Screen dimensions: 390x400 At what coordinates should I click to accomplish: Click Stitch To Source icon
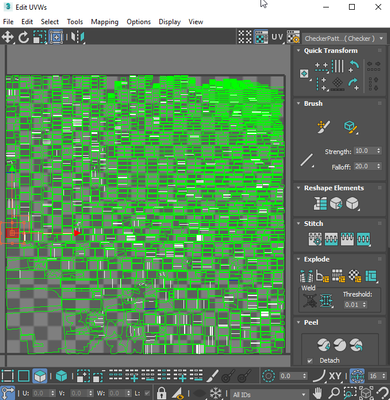pos(347,239)
